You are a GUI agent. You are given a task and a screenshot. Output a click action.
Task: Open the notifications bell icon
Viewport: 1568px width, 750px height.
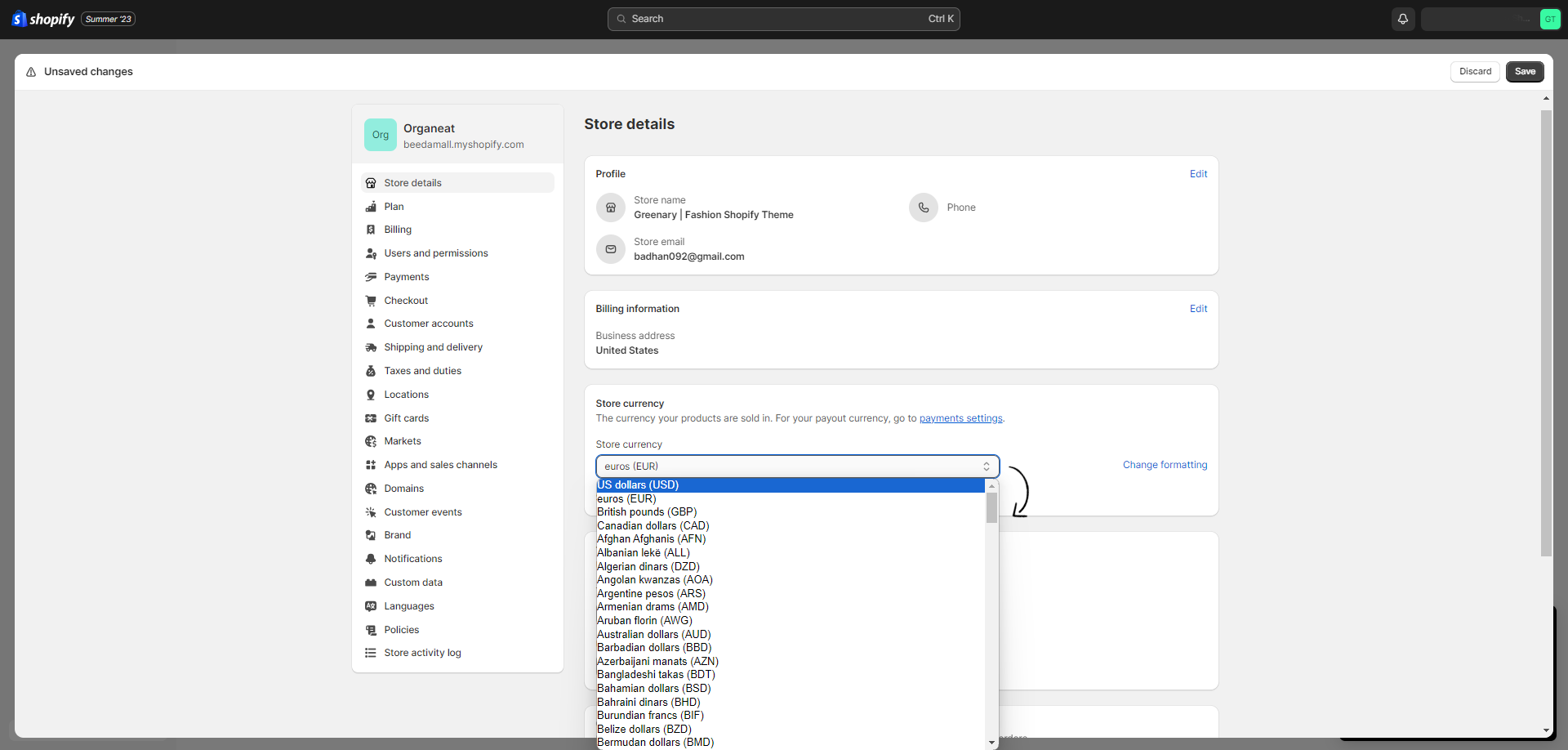(1403, 19)
